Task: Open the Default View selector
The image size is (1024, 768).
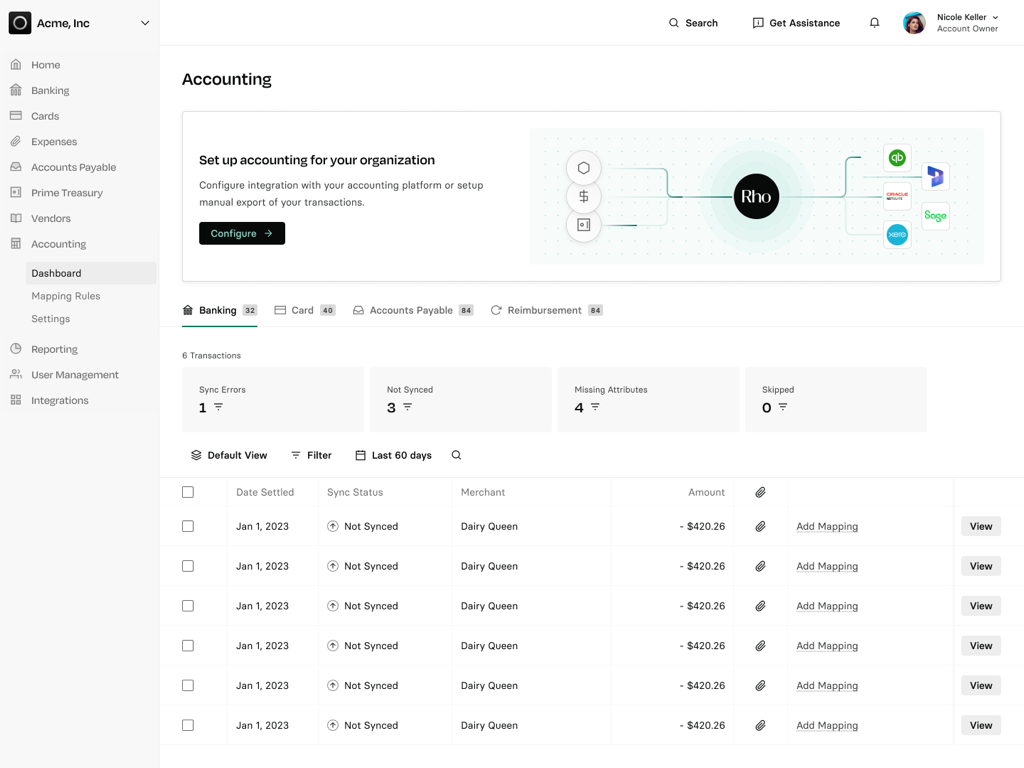Action: click(x=229, y=455)
